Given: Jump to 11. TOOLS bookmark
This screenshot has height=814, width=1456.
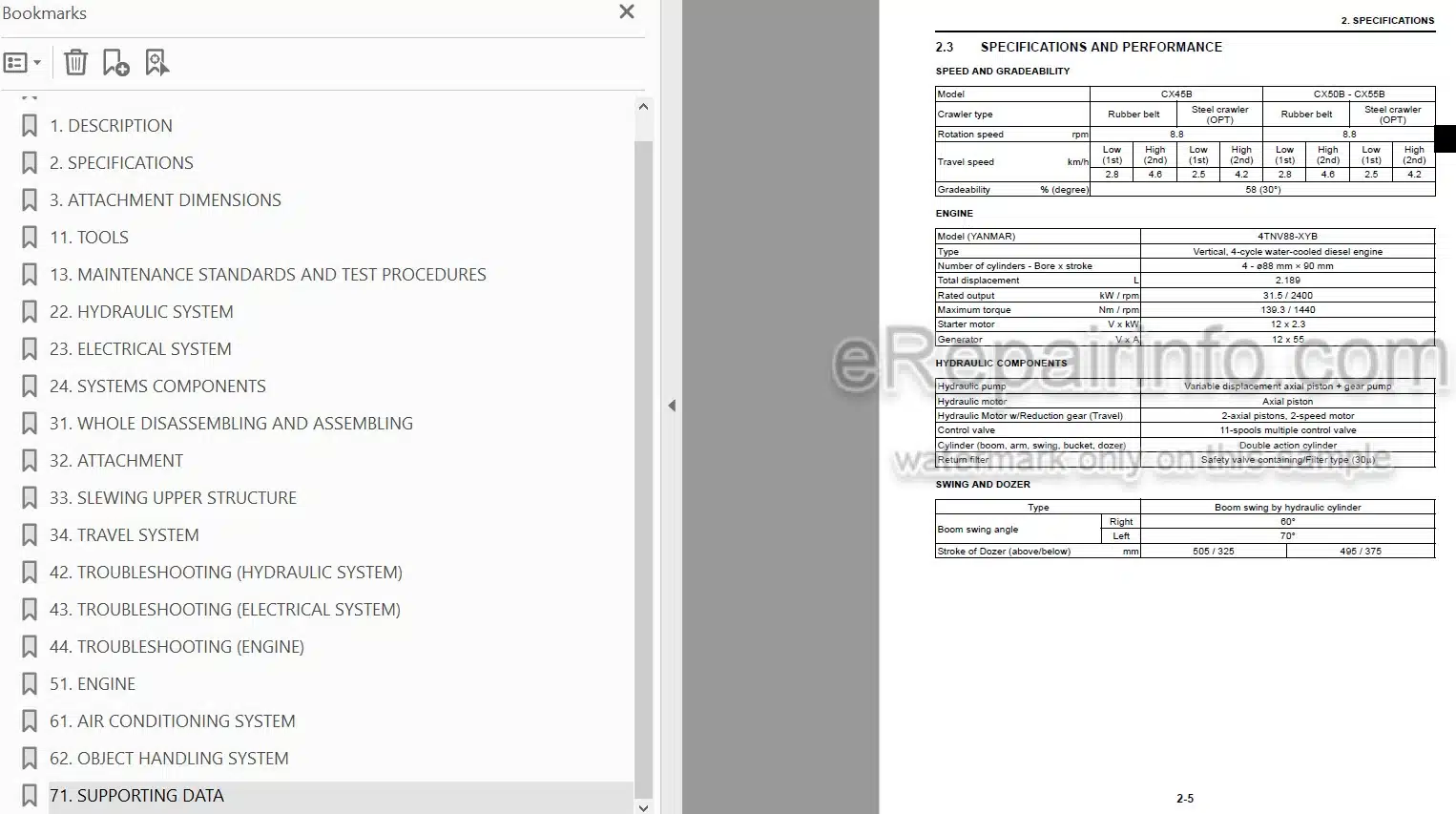Looking at the screenshot, I should pos(89,238).
